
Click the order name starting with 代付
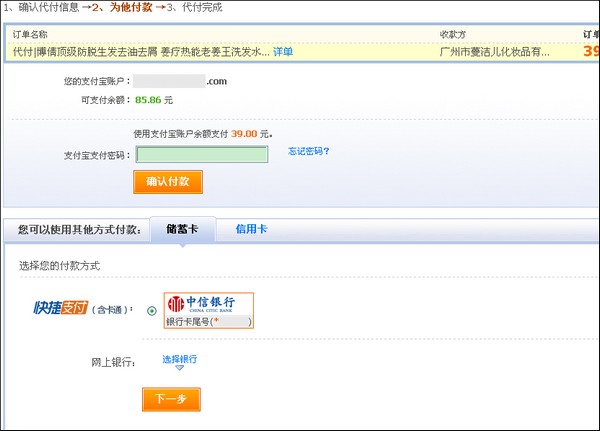point(141,52)
